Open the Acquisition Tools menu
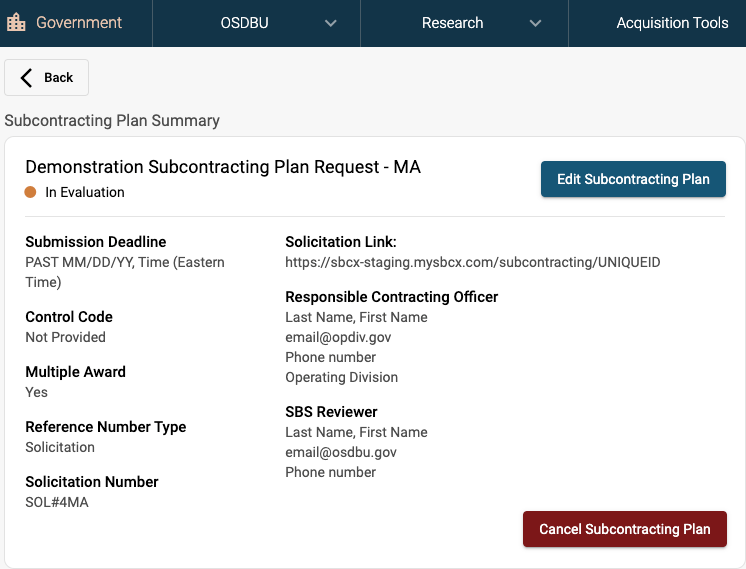The image size is (746, 569). click(672, 23)
